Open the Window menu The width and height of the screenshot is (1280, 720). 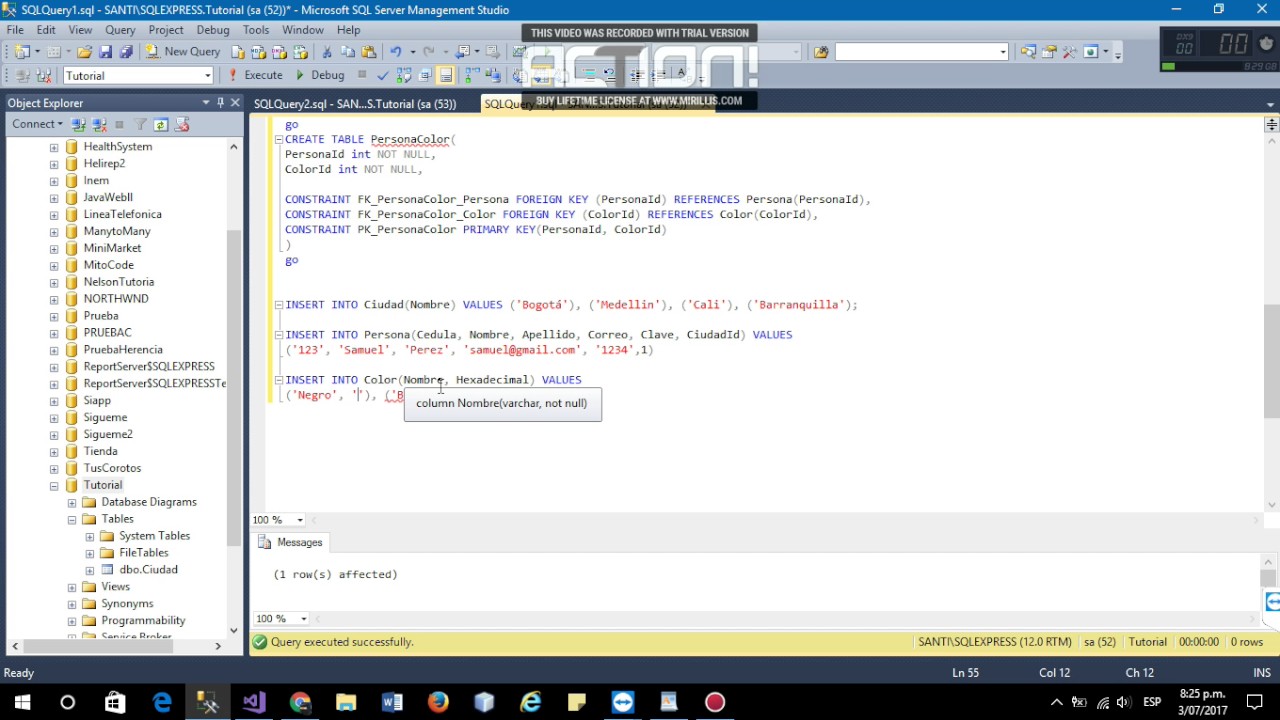click(303, 30)
